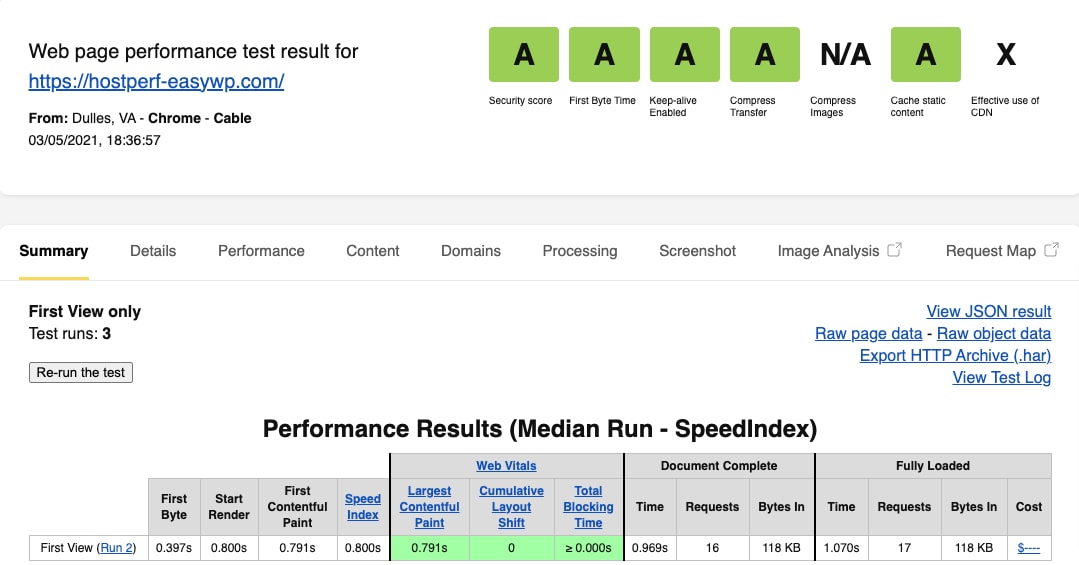Open the Request Map tab
The image size is (1079, 565).
pyautogui.click(x=1001, y=250)
